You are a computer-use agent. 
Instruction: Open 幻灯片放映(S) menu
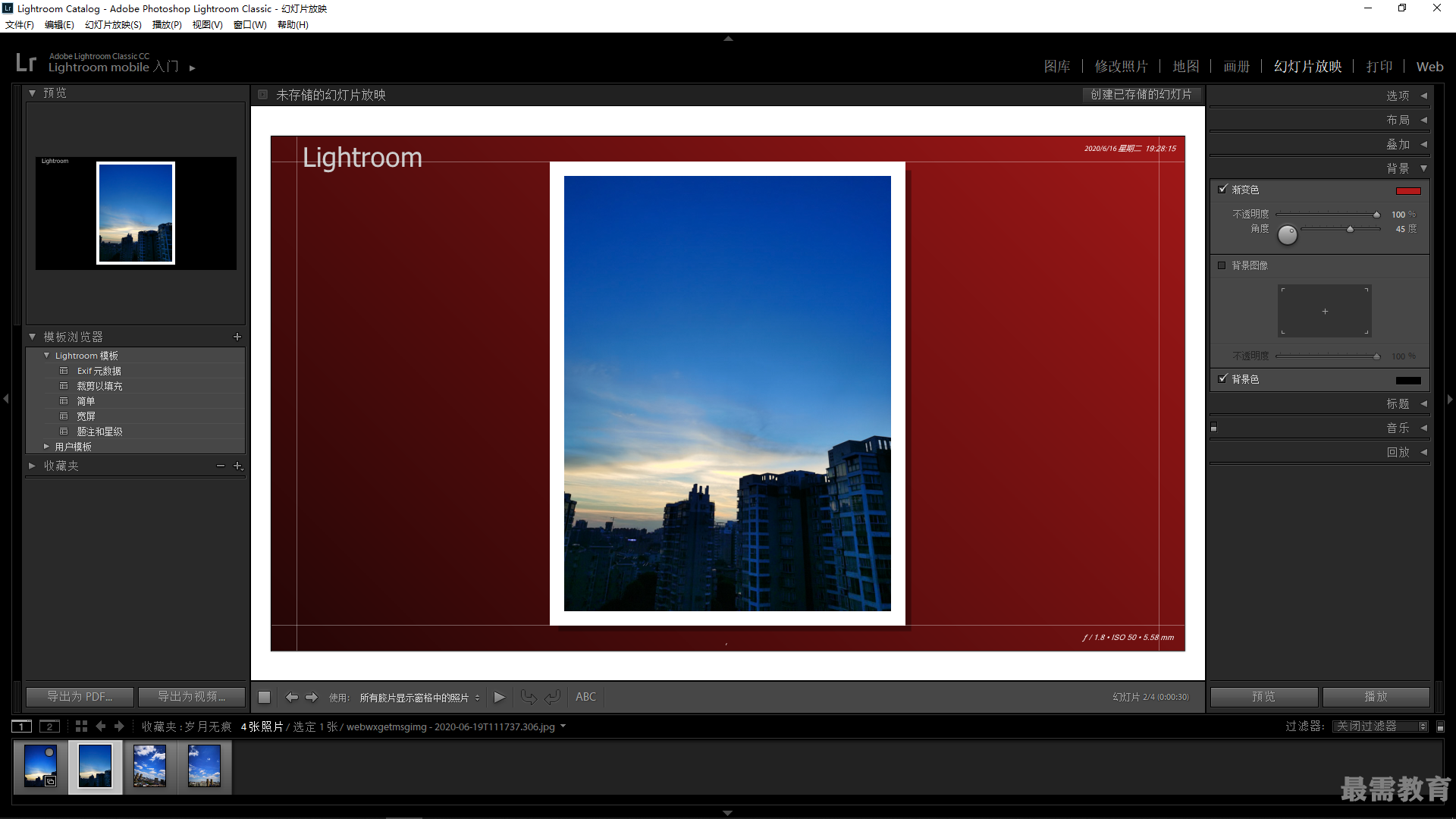[x=113, y=25]
